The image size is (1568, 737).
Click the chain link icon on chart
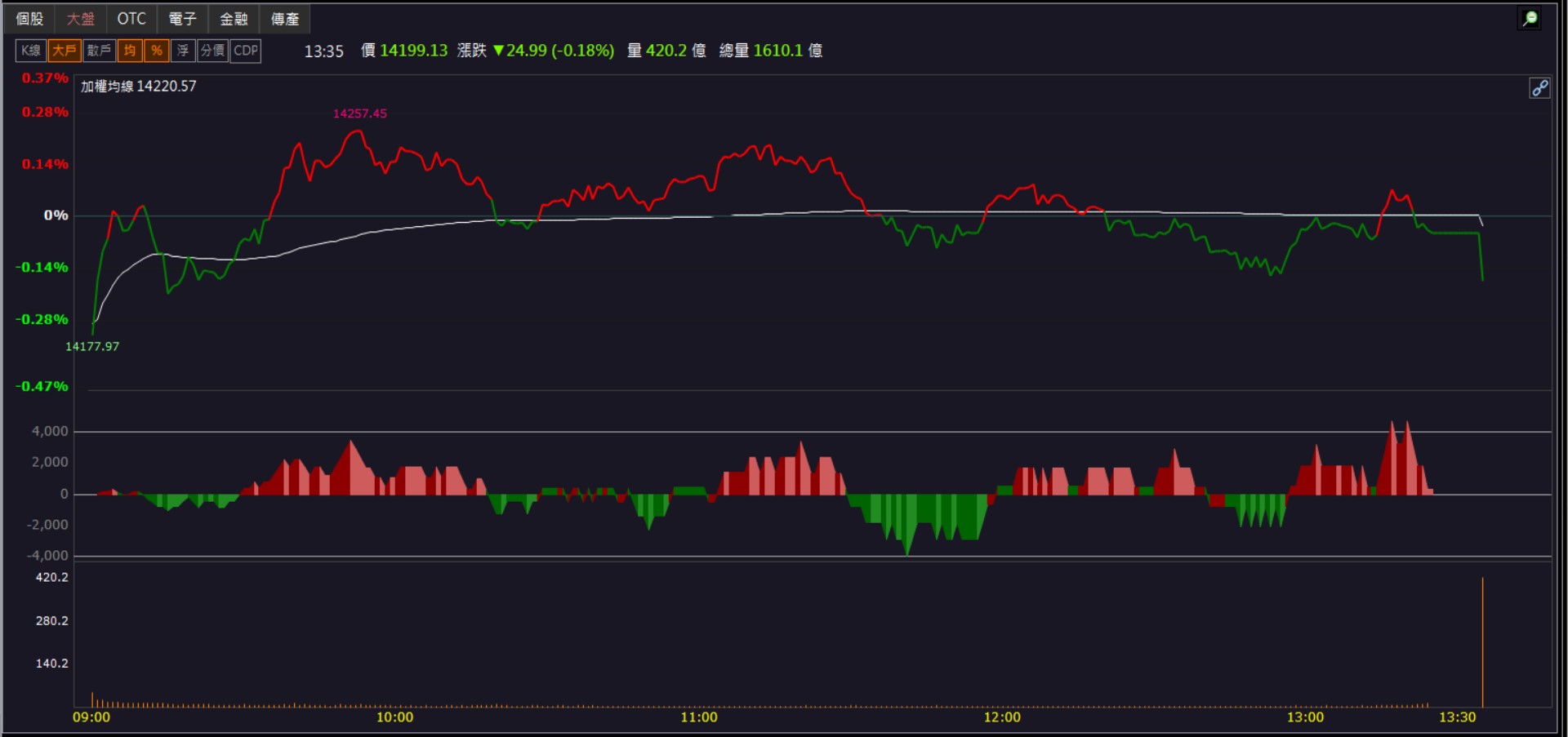pyautogui.click(x=1539, y=88)
